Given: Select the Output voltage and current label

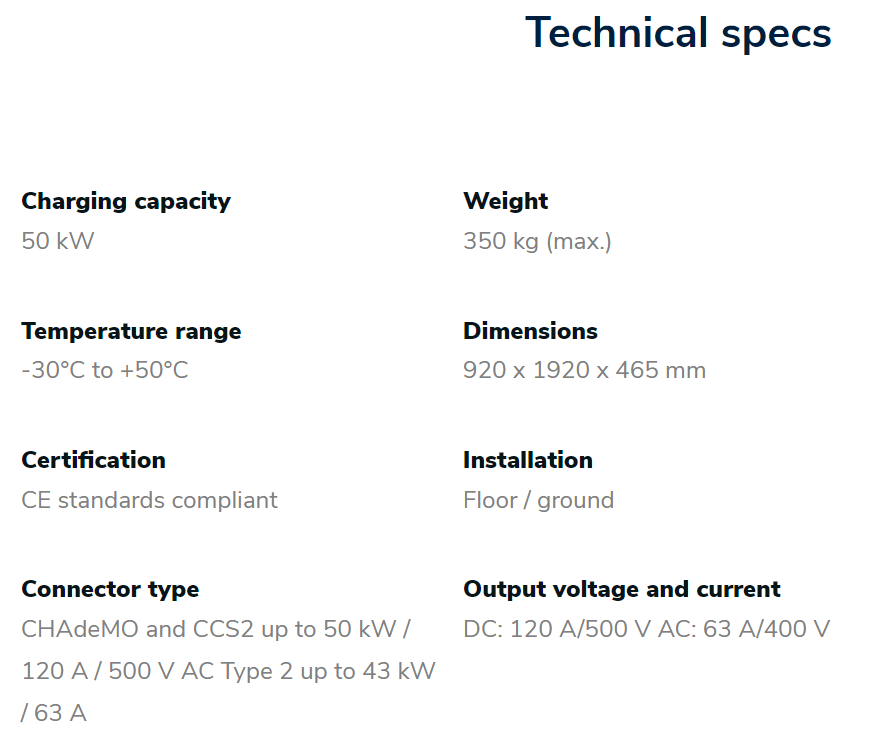Looking at the screenshot, I should pyautogui.click(x=622, y=590).
